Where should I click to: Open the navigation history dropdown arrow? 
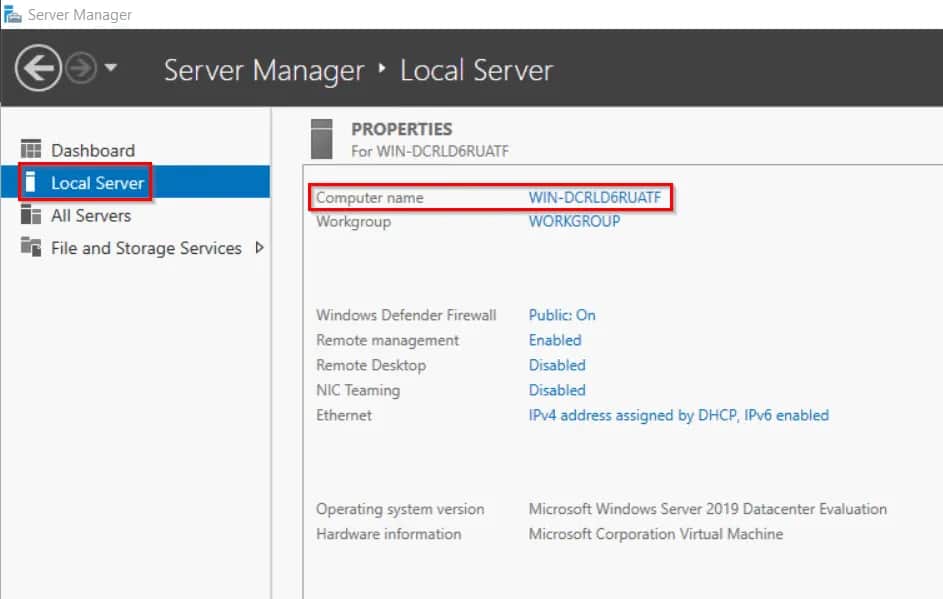(x=110, y=69)
